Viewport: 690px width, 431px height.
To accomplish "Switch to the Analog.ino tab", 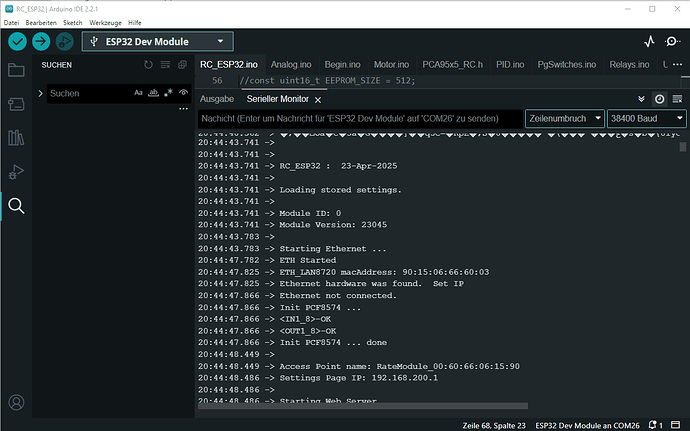I will 291,65.
